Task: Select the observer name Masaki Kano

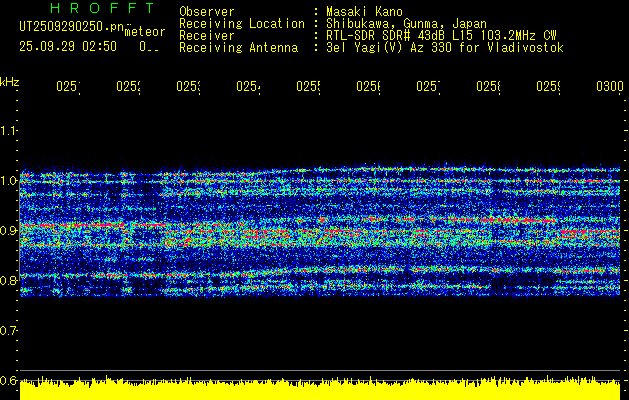Action: pyautogui.click(x=364, y=12)
